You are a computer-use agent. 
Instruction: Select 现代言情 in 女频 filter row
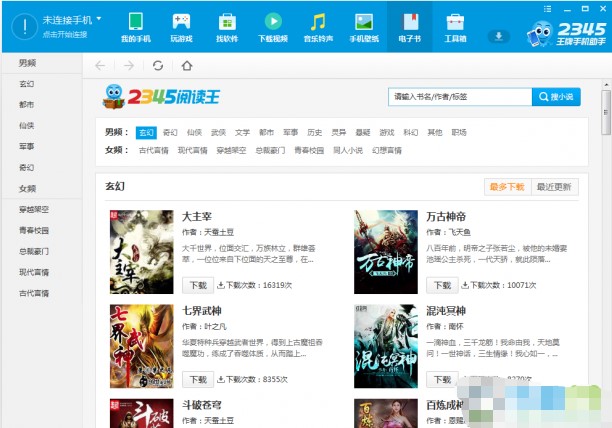coord(192,150)
